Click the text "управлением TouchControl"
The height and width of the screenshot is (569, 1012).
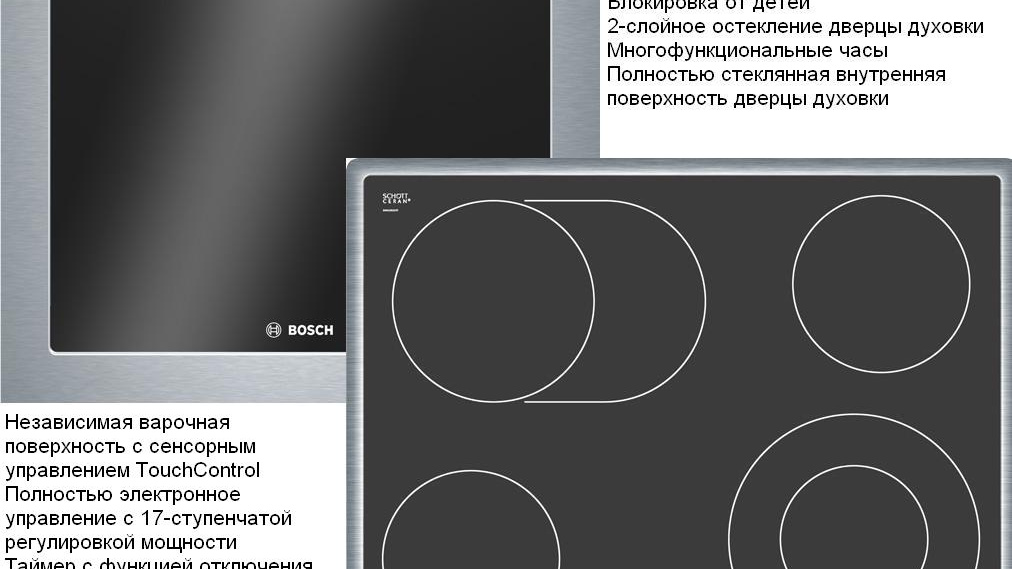(x=132, y=470)
